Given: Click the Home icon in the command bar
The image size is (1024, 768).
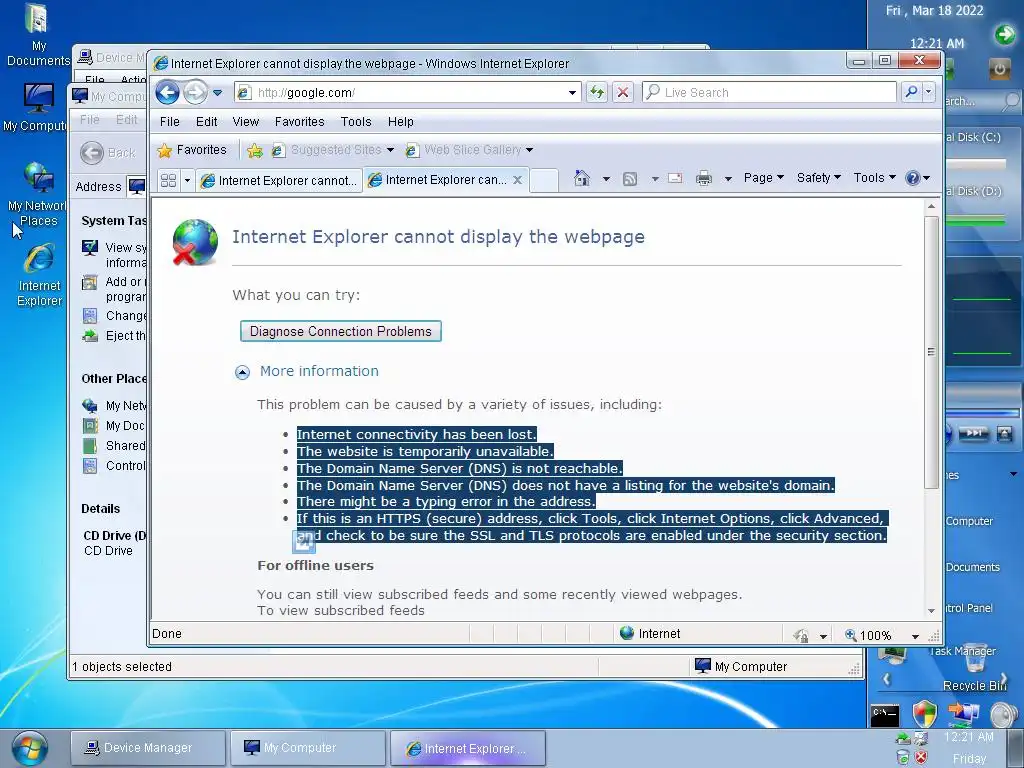Looking at the screenshot, I should [582, 178].
